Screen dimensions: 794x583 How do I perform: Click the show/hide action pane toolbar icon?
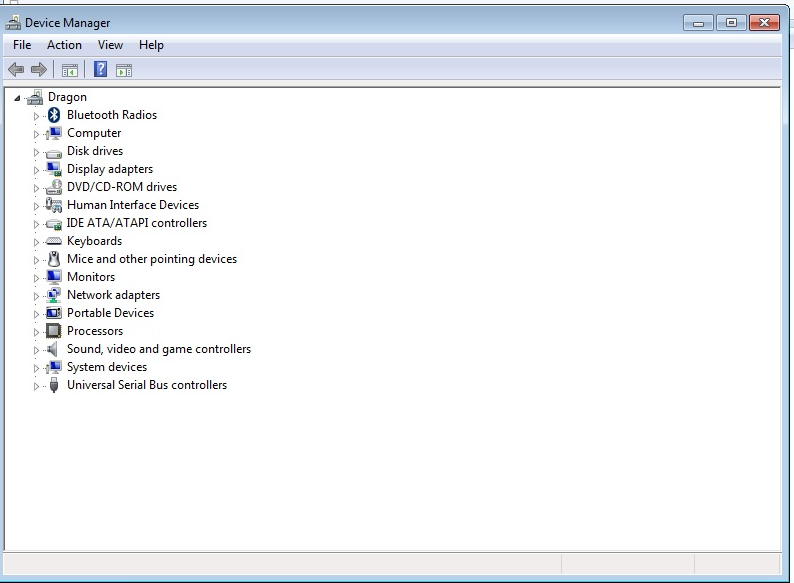[124, 70]
